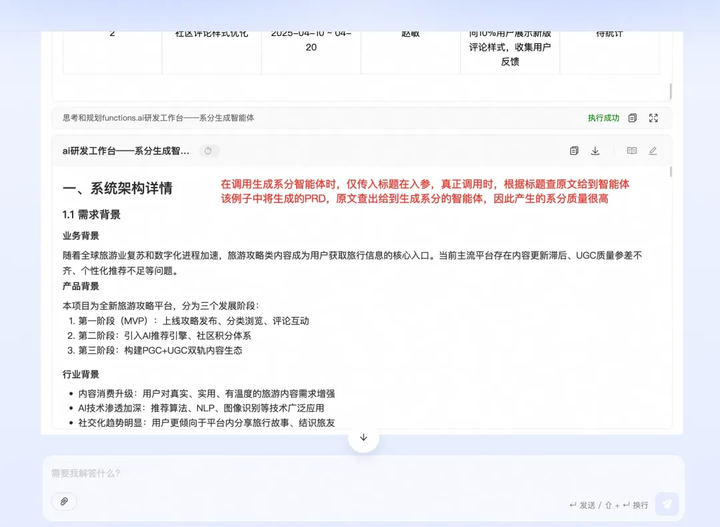720x527 pixels.
Task: Click the 执行成功 status label
Action: 603,118
